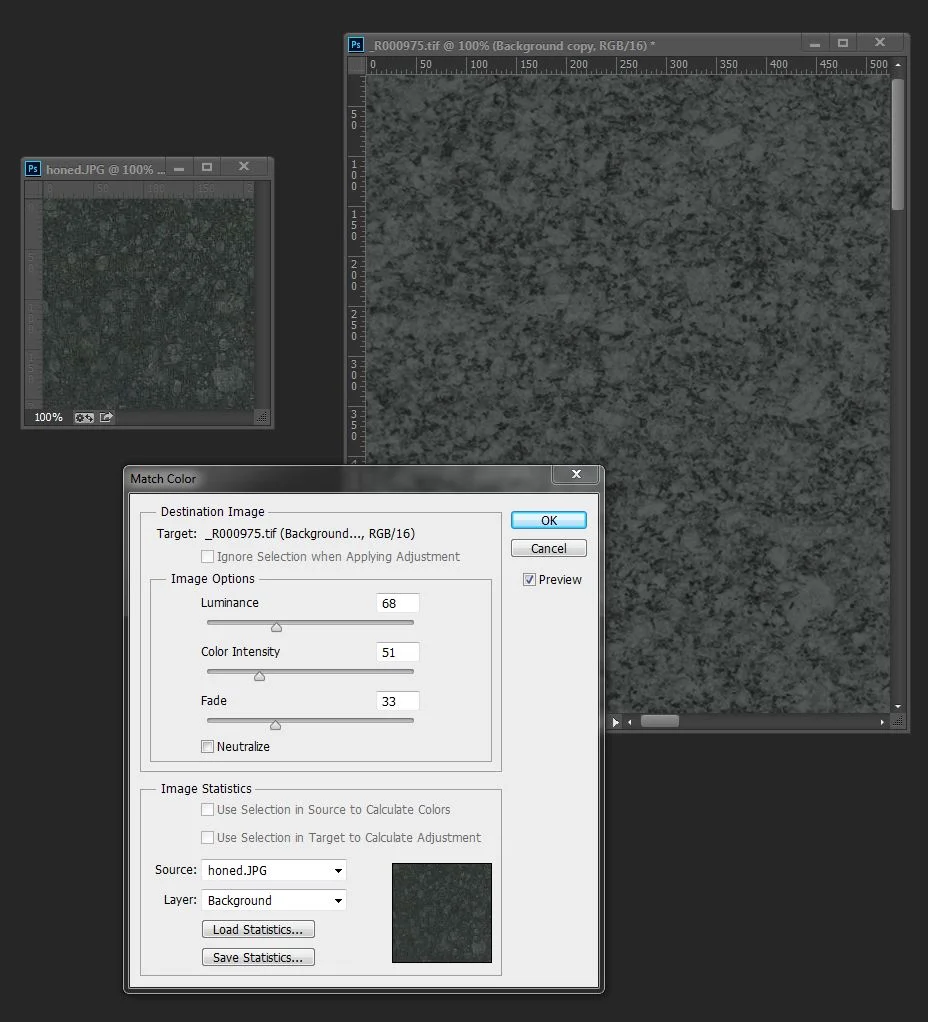The width and height of the screenshot is (928, 1022).
Task: Enable the Neutralize checkbox
Action: pyautogui.click(x=207, y=746)
